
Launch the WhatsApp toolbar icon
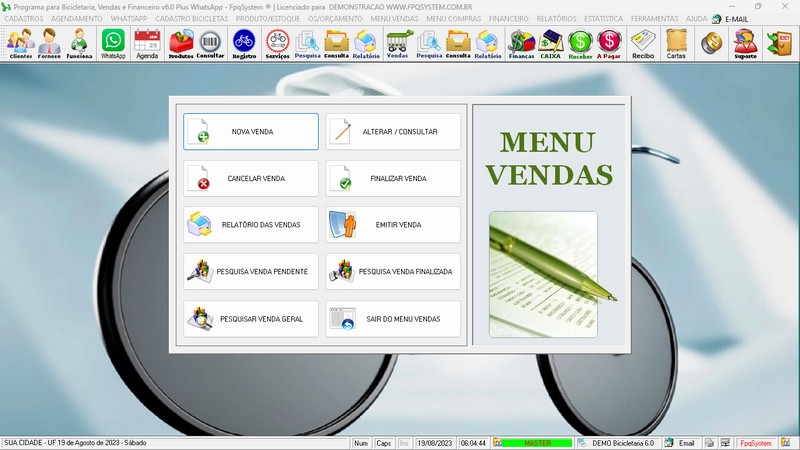[113, 44]
